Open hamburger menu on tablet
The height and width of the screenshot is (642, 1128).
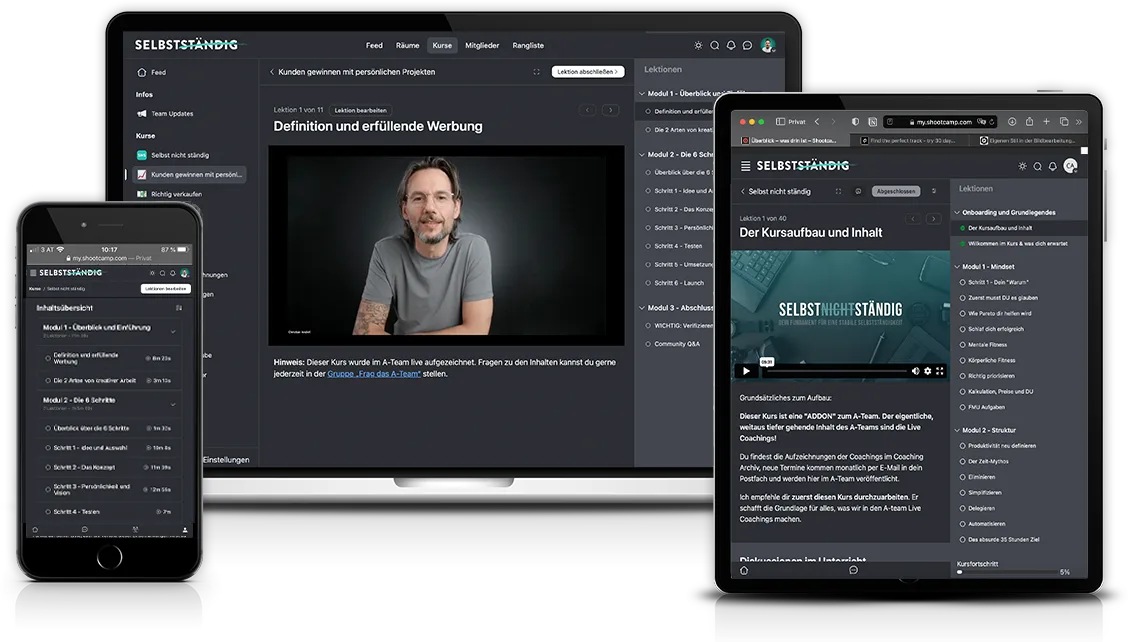[x=745, y=166]
